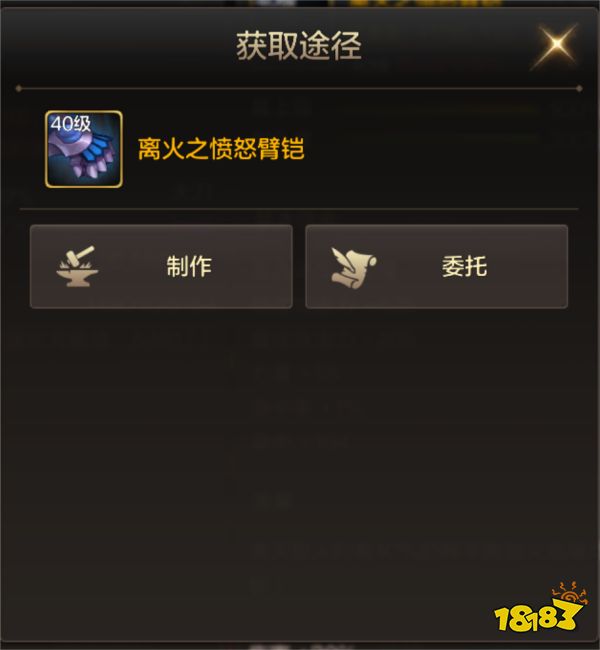Click the blank row right of item name
600x650 pixels.
(442, 149)
